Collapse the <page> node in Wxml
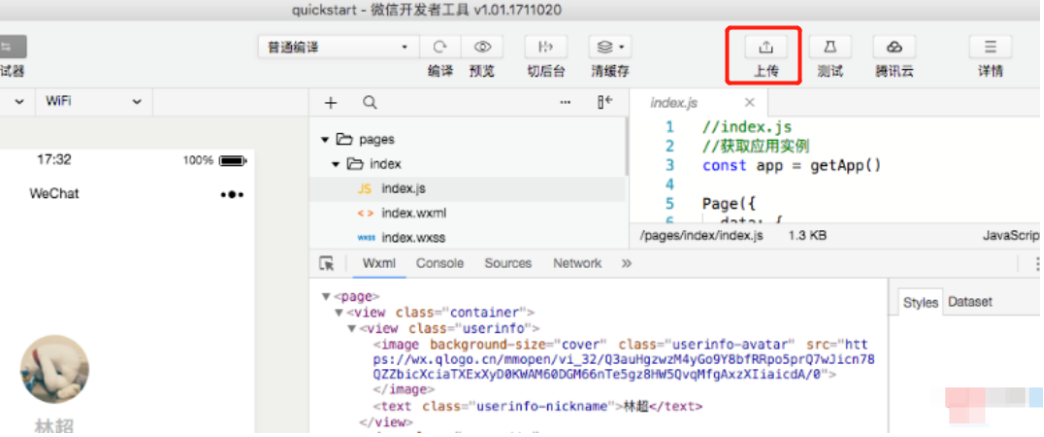Viewport: 1044px width, 437px height. tap(326, 296)
